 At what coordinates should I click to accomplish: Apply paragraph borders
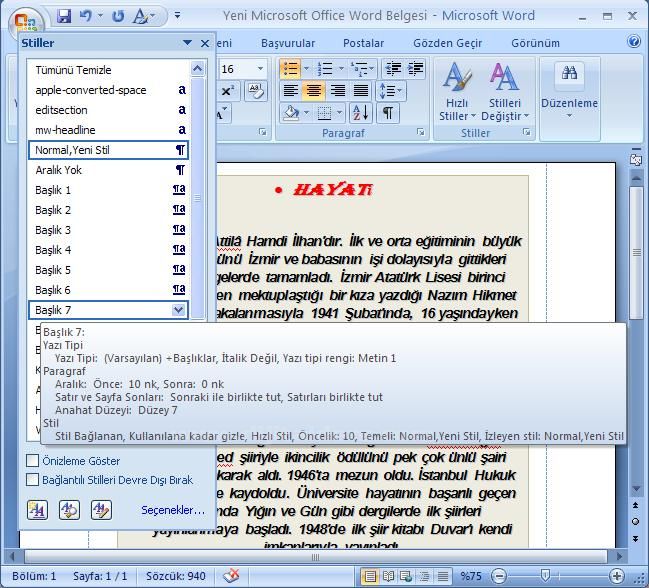point(324,113)
